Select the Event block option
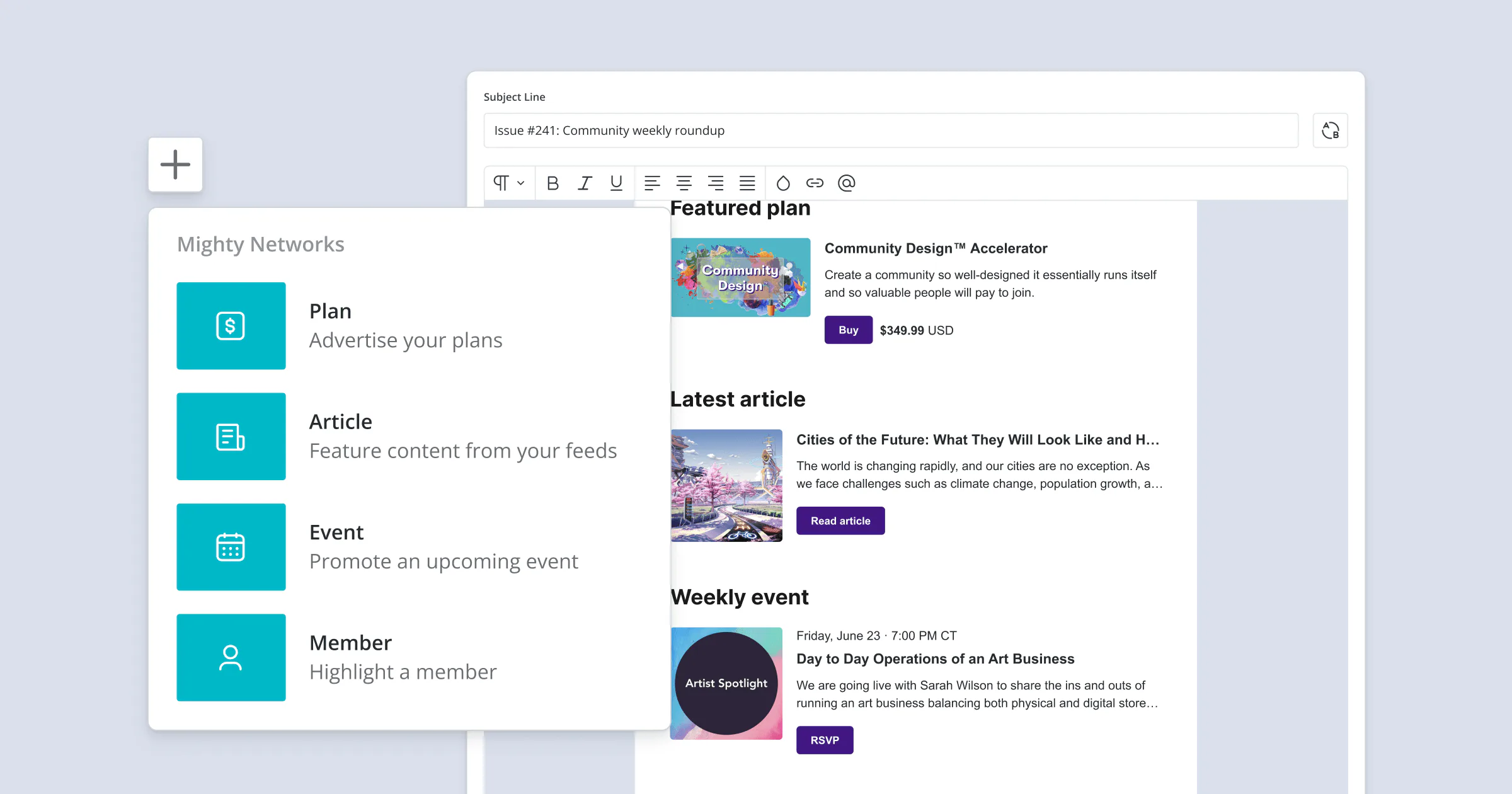The image size is (1512, 794). (231, 547)
